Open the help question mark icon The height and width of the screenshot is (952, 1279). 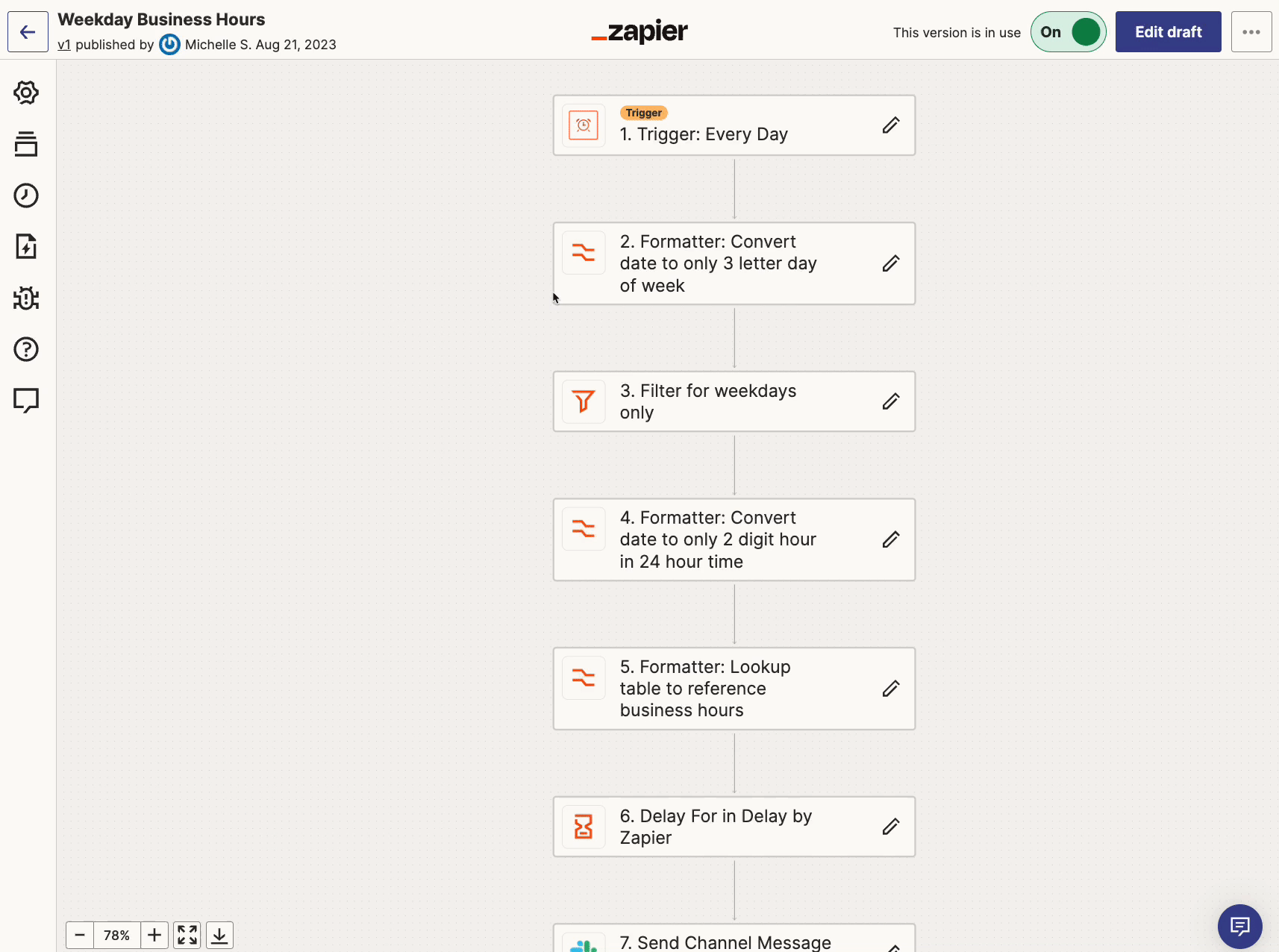[x=26, y=349]
